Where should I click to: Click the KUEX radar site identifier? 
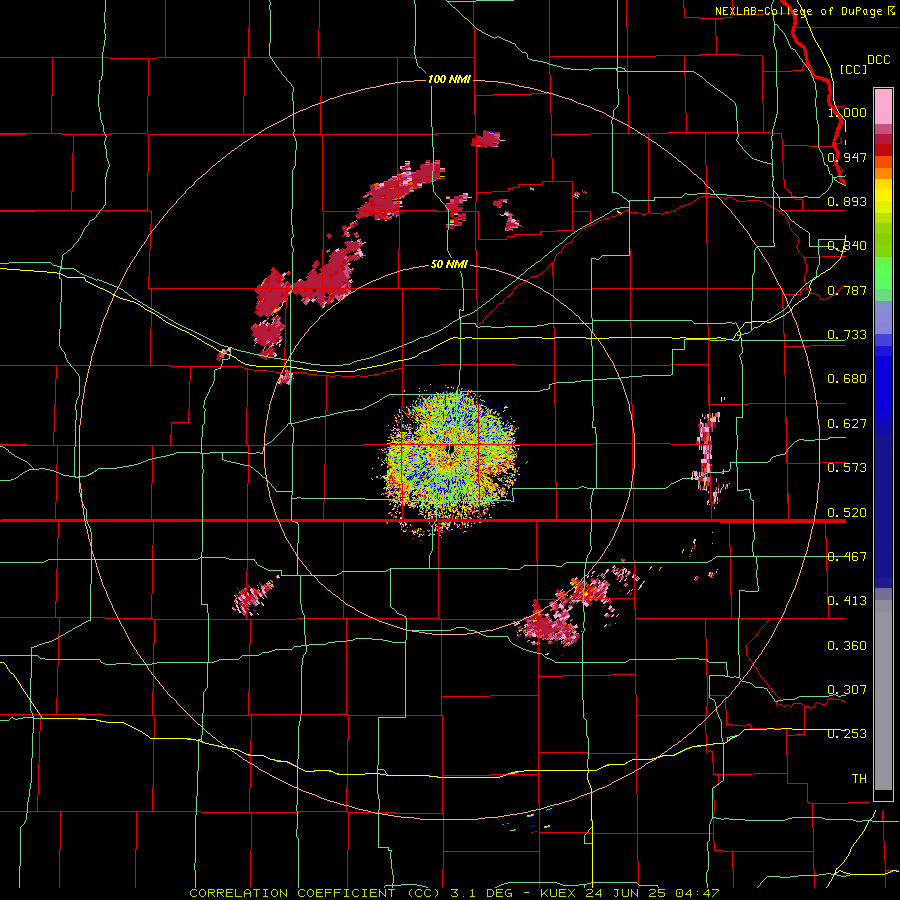[x=560, y=893]
